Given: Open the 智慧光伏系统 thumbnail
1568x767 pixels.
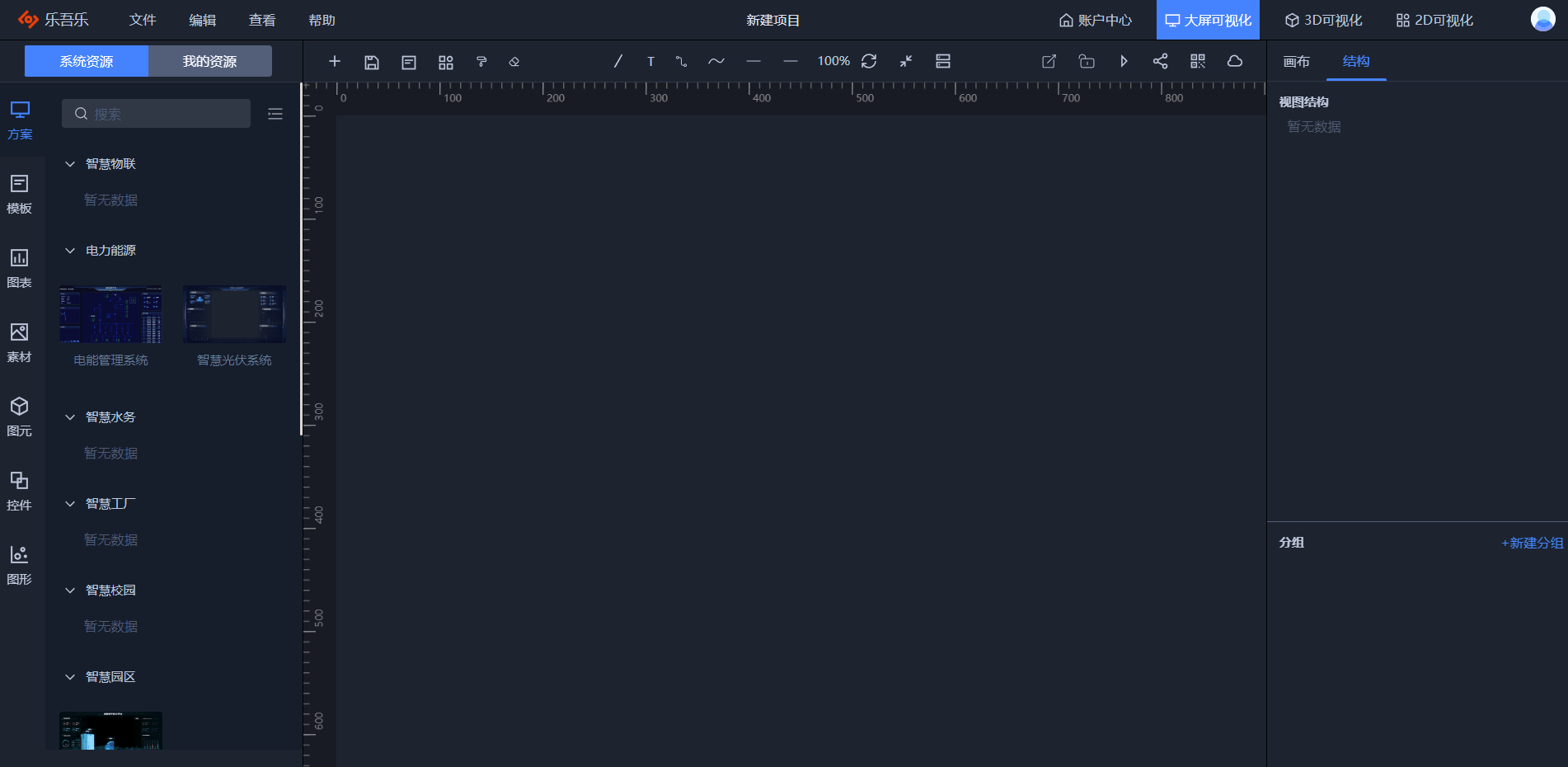Looking at the screenshot, I should [234, 314].
